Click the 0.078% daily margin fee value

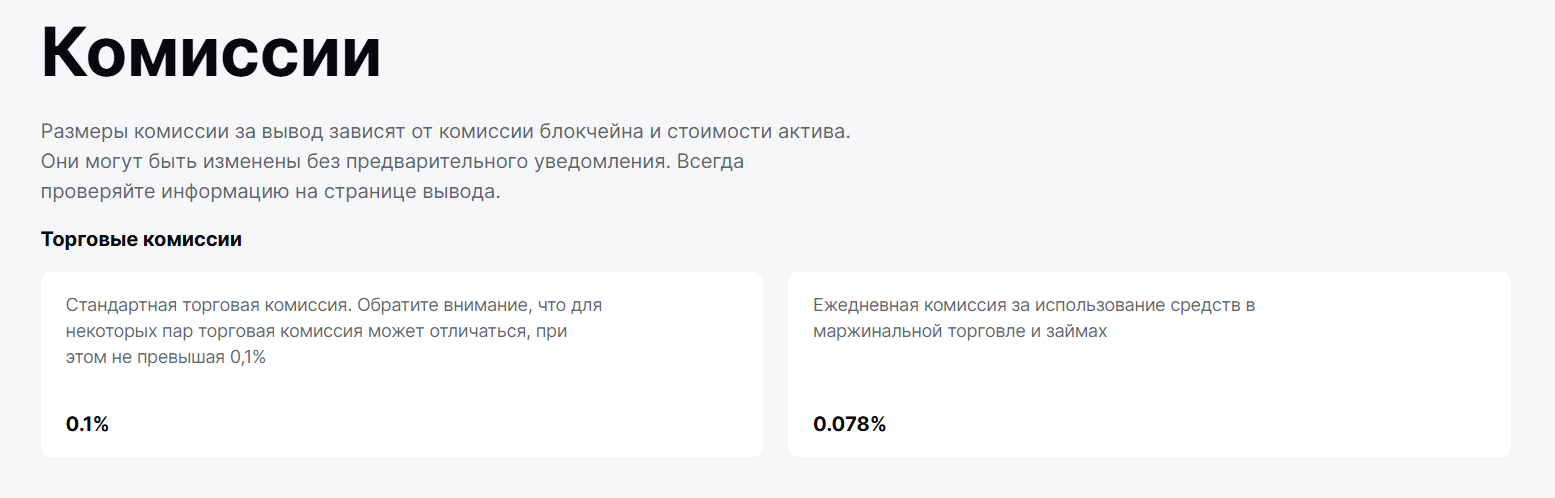coord(849,424)
